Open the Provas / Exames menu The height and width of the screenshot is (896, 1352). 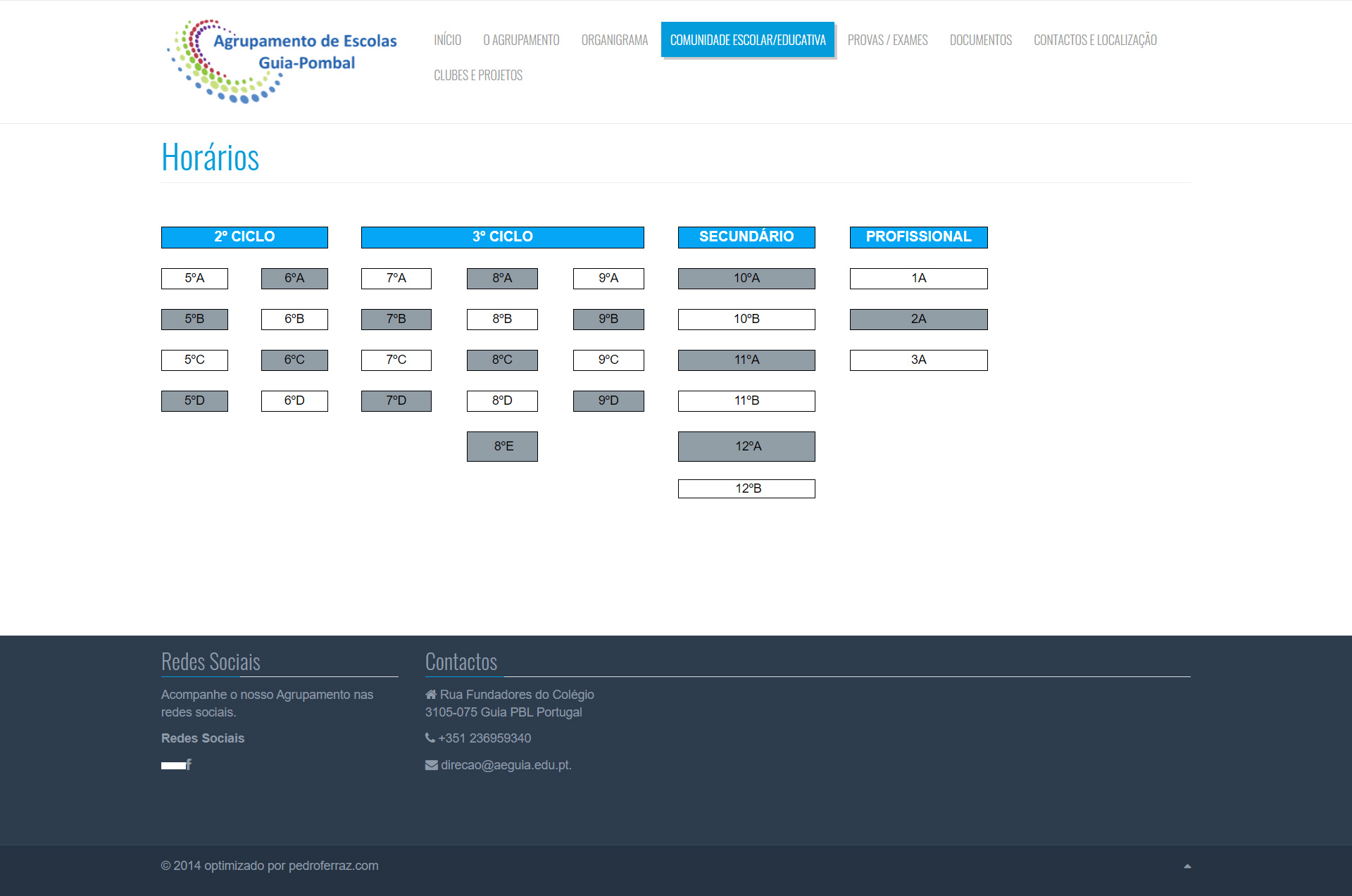coord(887,40)
